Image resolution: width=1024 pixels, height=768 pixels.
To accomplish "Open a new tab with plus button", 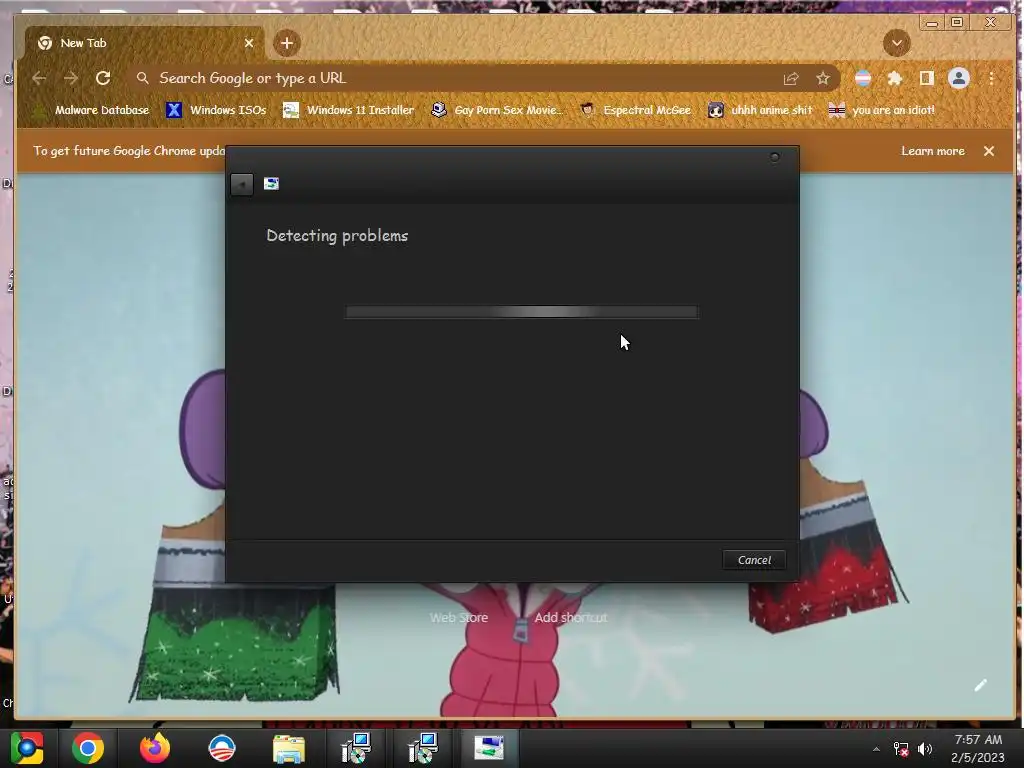I will 287,43.
